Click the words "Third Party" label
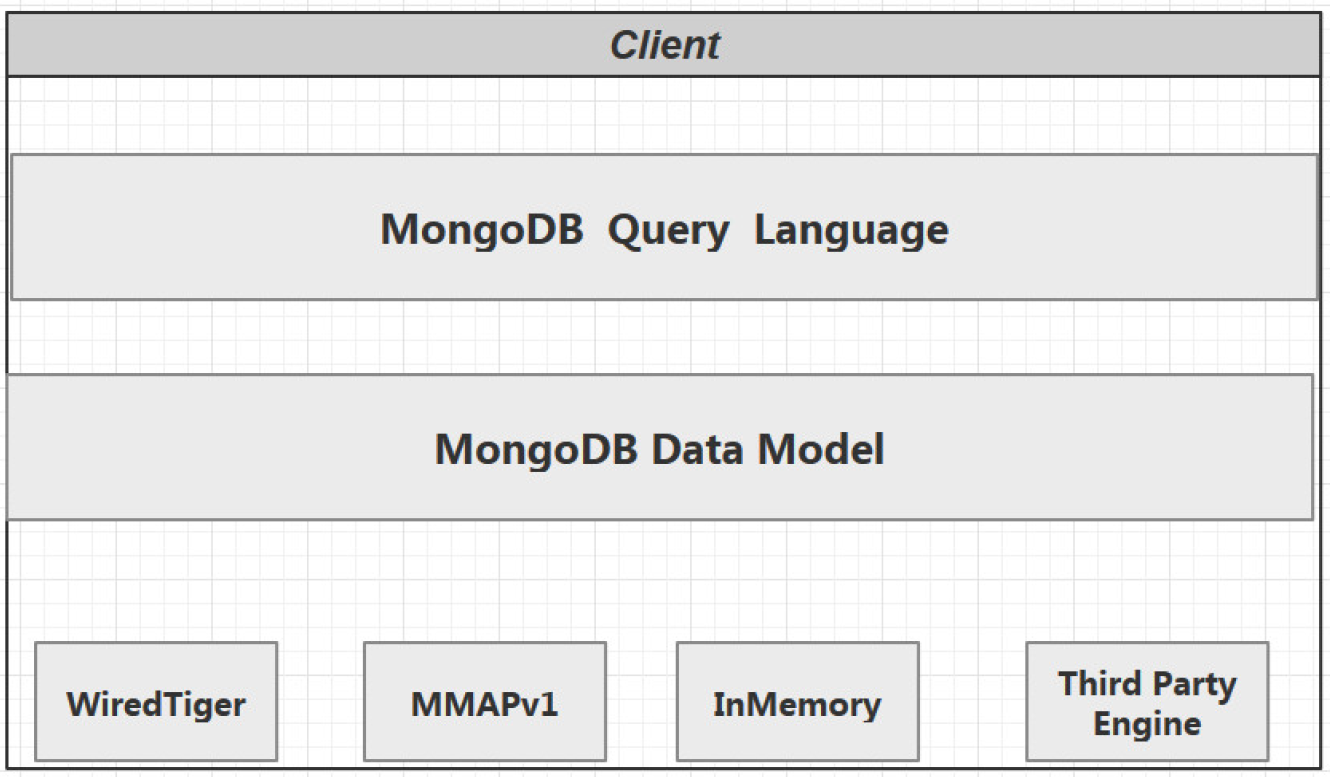1330x777 pixels. [x=1147, y=684]
